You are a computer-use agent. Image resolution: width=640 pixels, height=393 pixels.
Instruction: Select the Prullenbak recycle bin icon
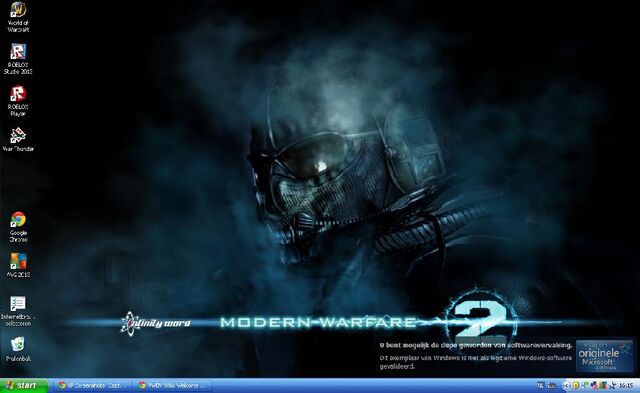[18, 349]
